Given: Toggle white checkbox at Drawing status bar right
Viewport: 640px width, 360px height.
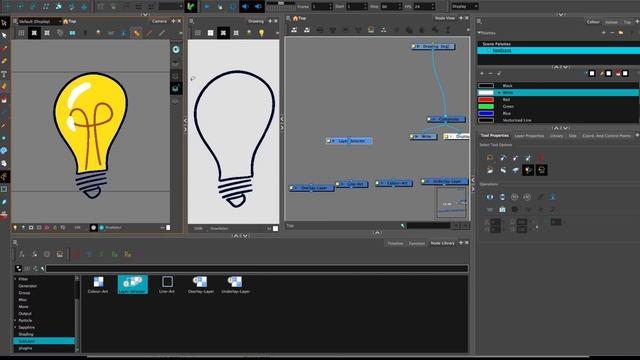Looking at the screenshot, I should pyautogui.click(x=276, y=229).
